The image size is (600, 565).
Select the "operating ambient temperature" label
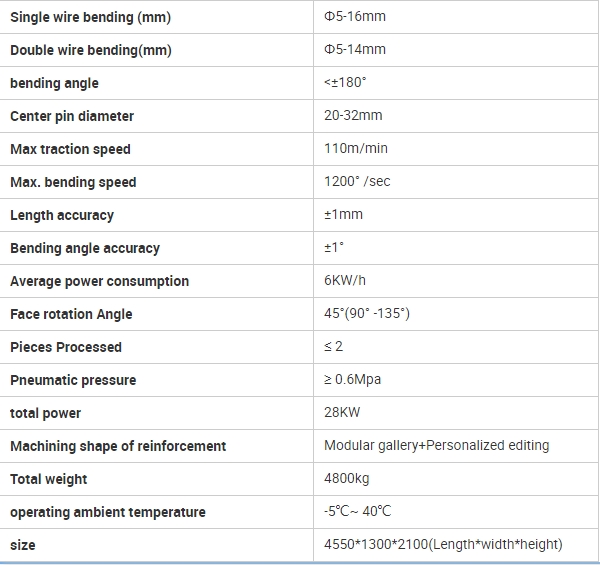[x=108, y=512]
